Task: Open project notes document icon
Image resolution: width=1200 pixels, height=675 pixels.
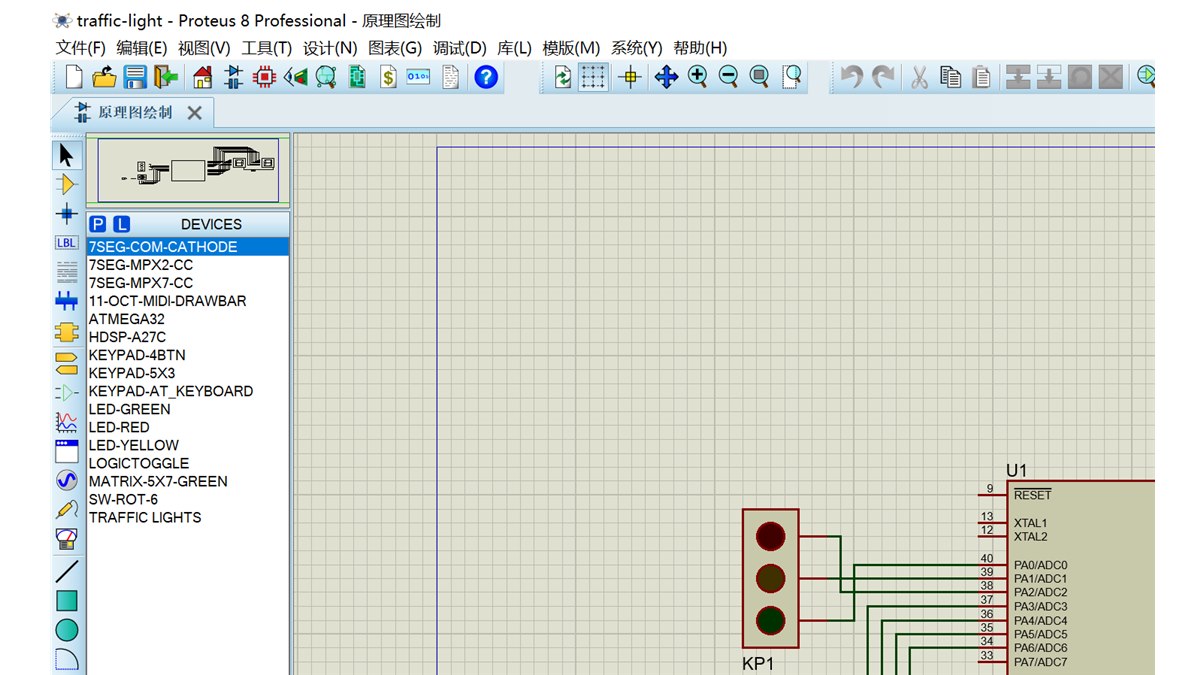Action: pyautogui.click(x=450, y=77)
